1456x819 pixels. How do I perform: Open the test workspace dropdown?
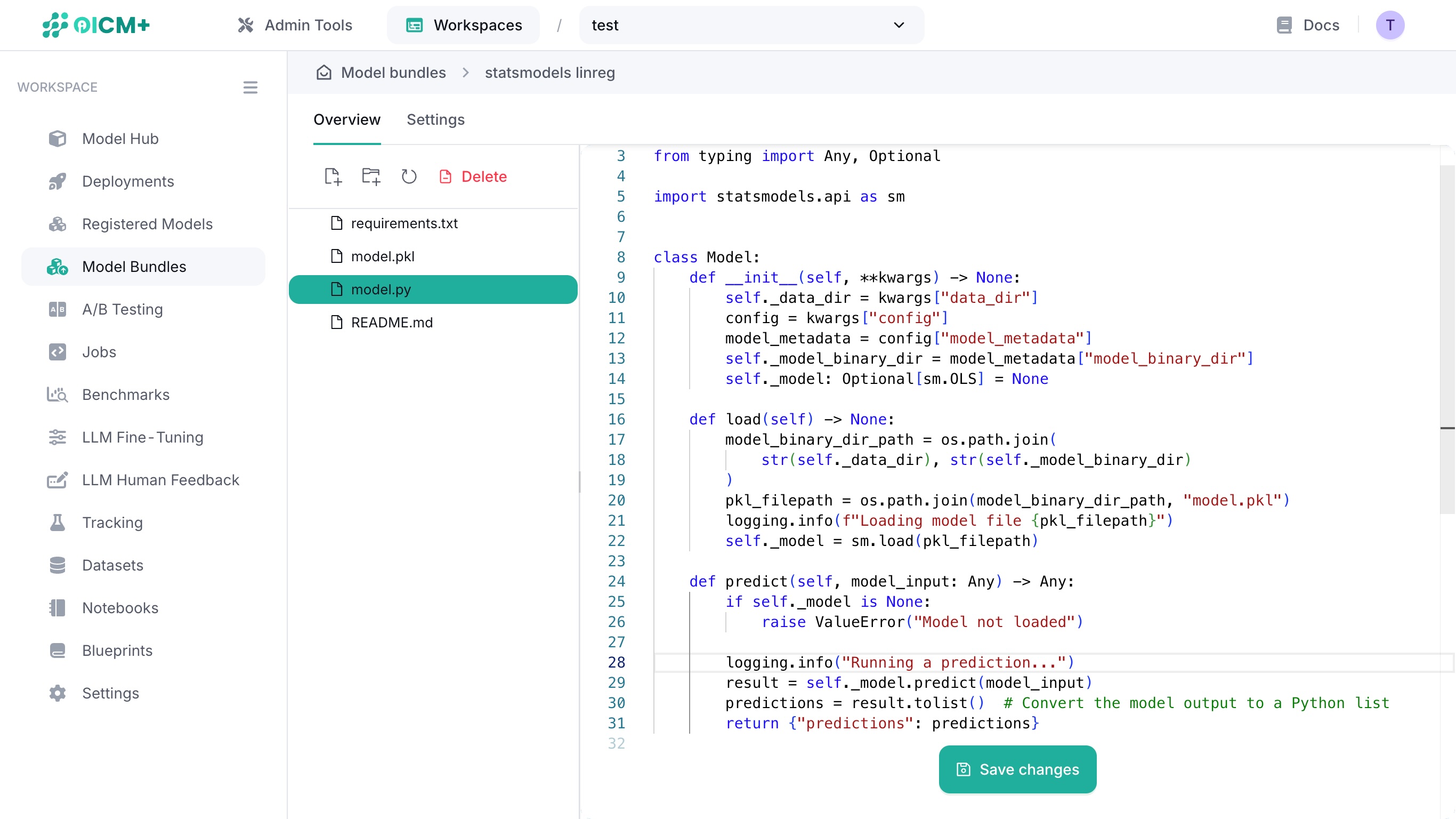pos(750,25)
